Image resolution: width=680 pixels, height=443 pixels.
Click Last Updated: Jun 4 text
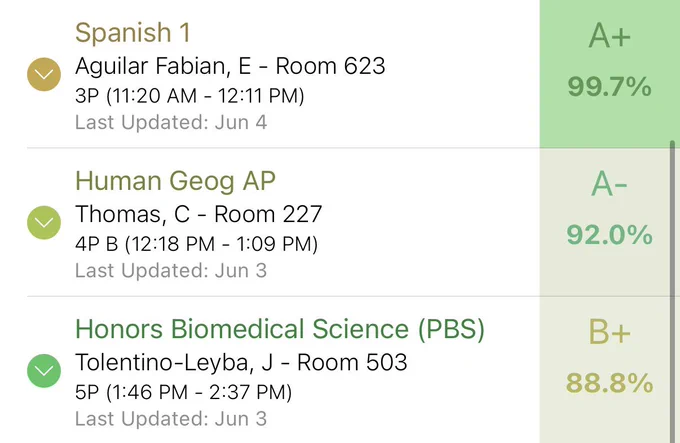coord(171,122)
